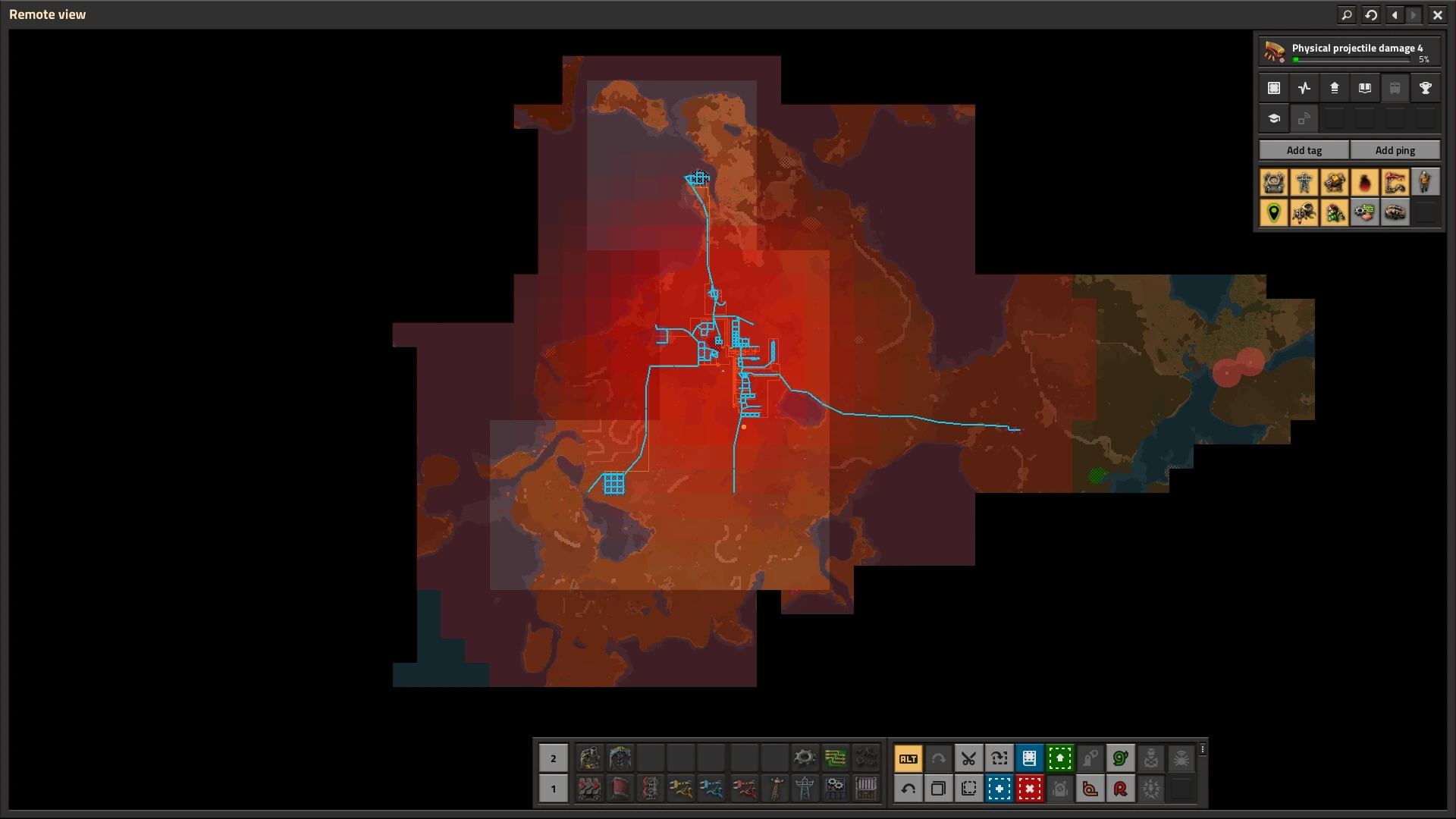Click the undo arrow shortcut
The width and height of the screenshot is (1456, 819).
(908, 789)
